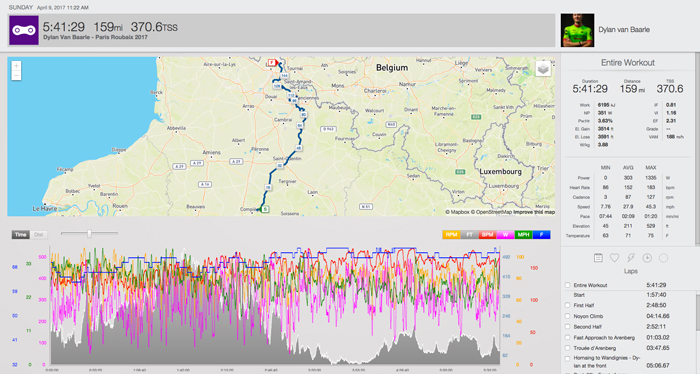The height and width of the screenshot is (374, 700).
Task: Select mile marker 48 on the route
Action: tap(299, 148)
